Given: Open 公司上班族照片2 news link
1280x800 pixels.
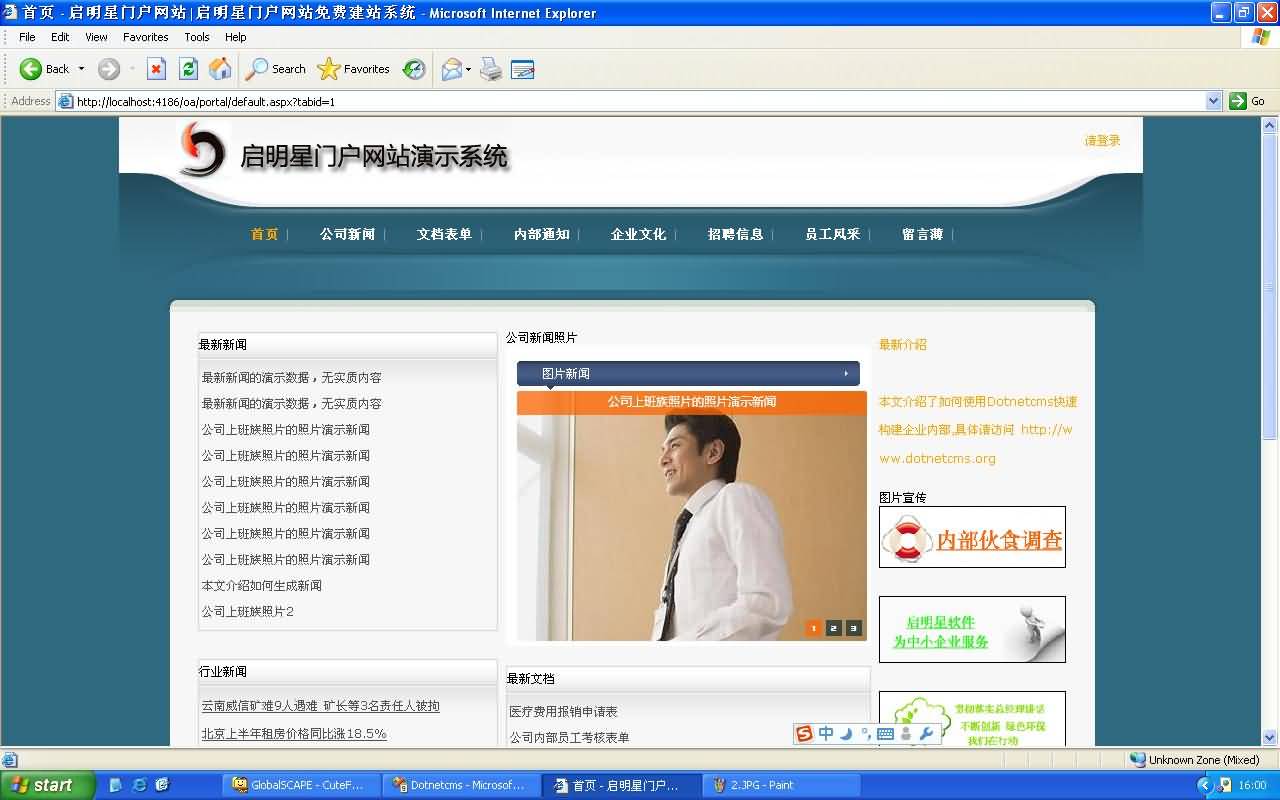Looking at the screenshot, I should click(x=248, y=612).
